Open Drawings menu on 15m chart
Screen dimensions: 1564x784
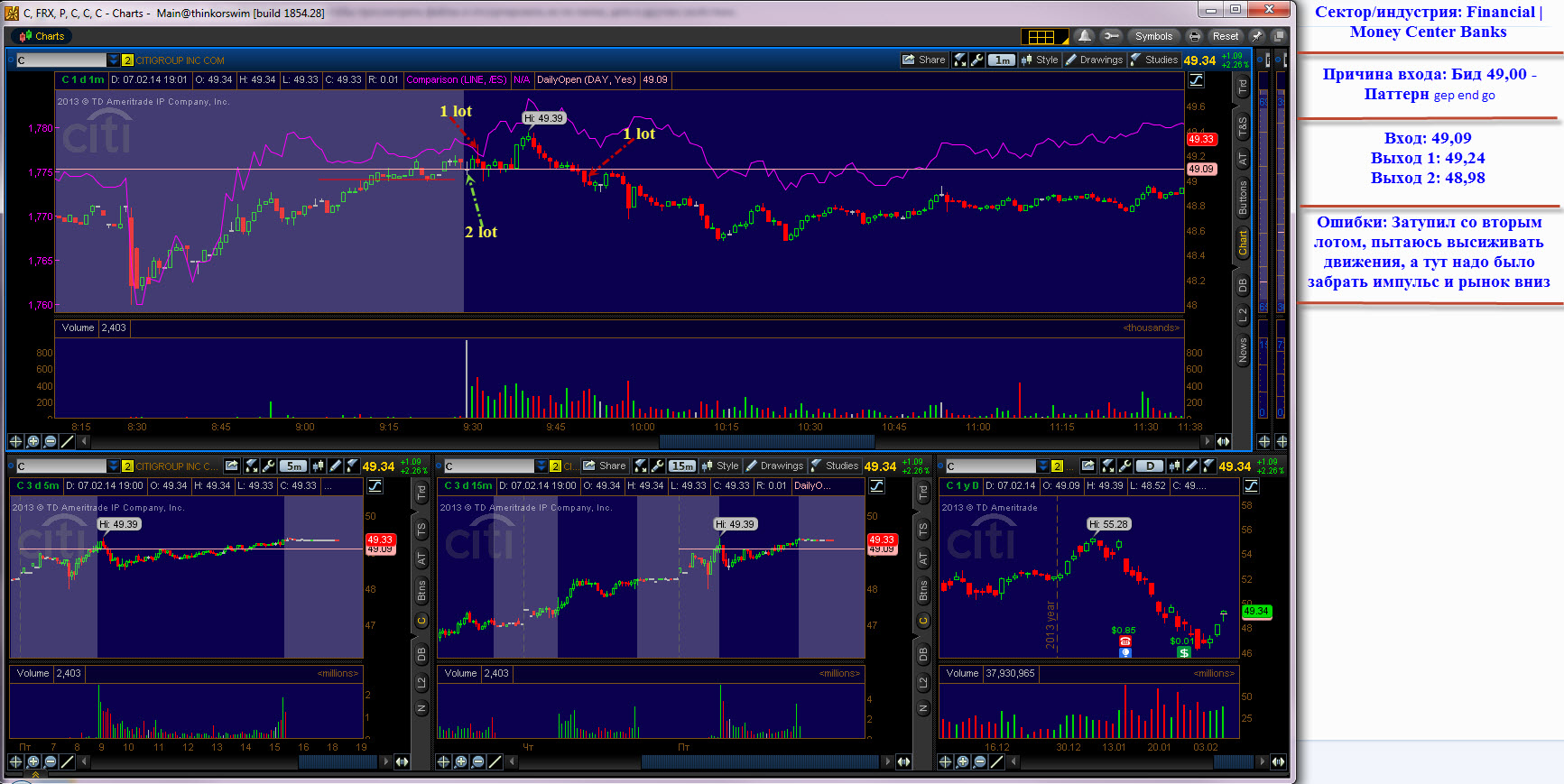click(x=774, y=466)
